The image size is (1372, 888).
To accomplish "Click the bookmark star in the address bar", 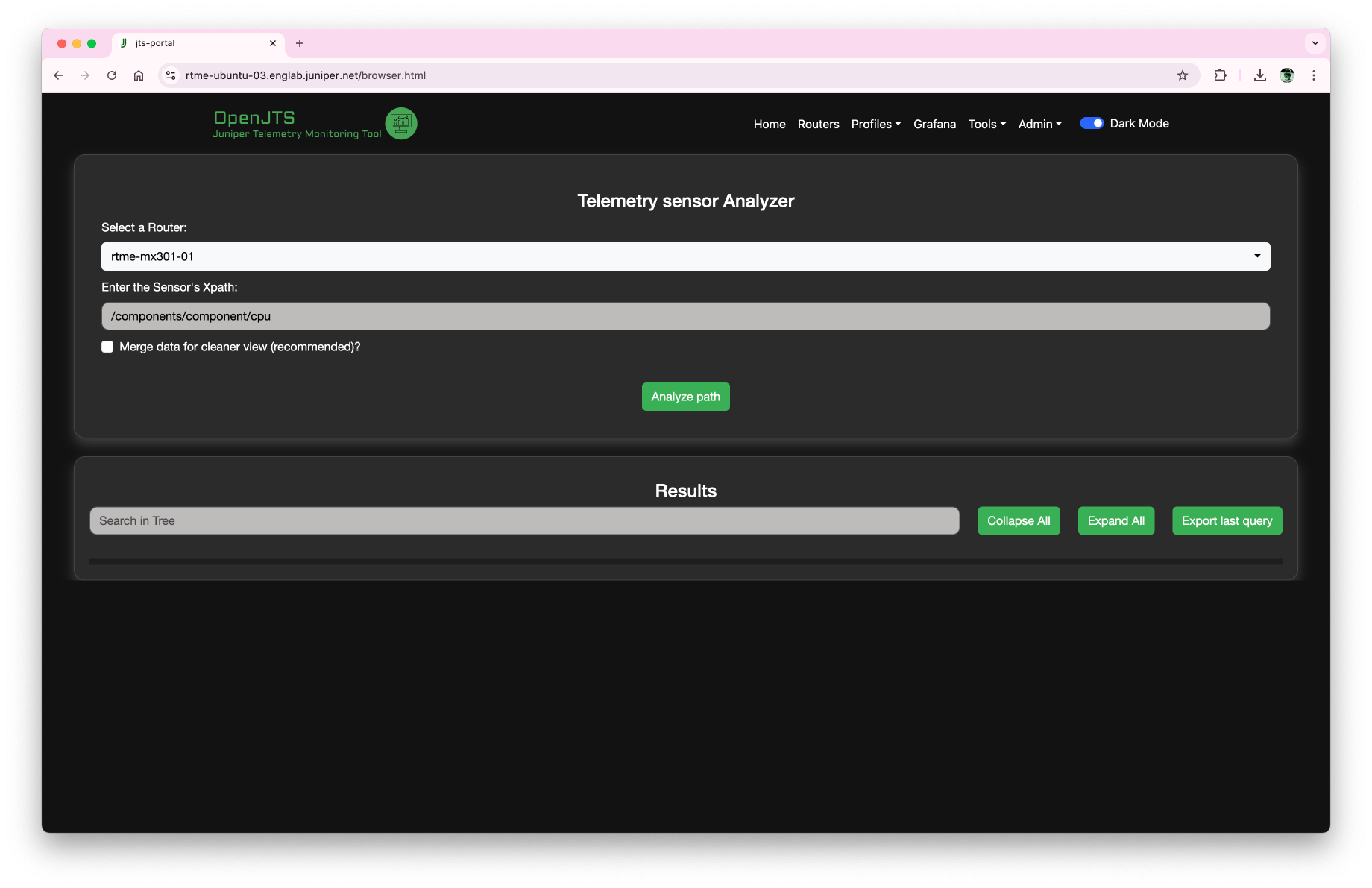I will [1183, 75].
